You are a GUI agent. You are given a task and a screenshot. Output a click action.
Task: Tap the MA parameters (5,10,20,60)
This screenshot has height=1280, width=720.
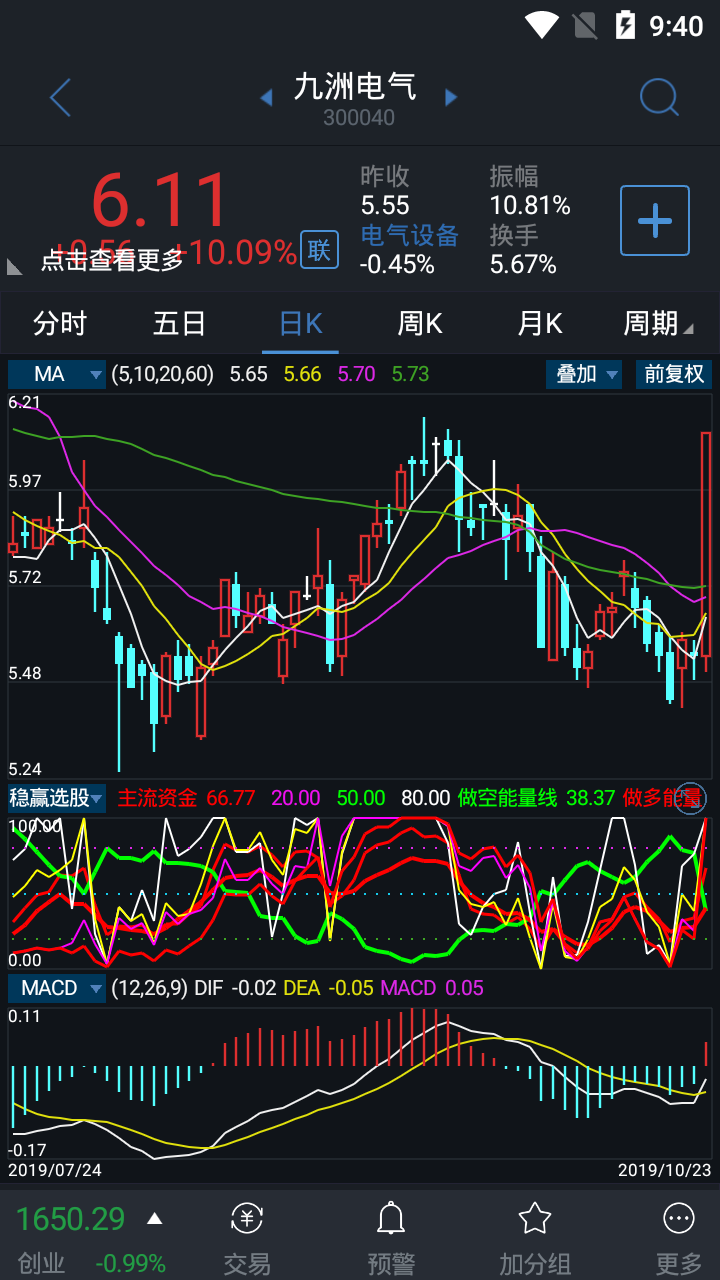(x=162, y=374)
